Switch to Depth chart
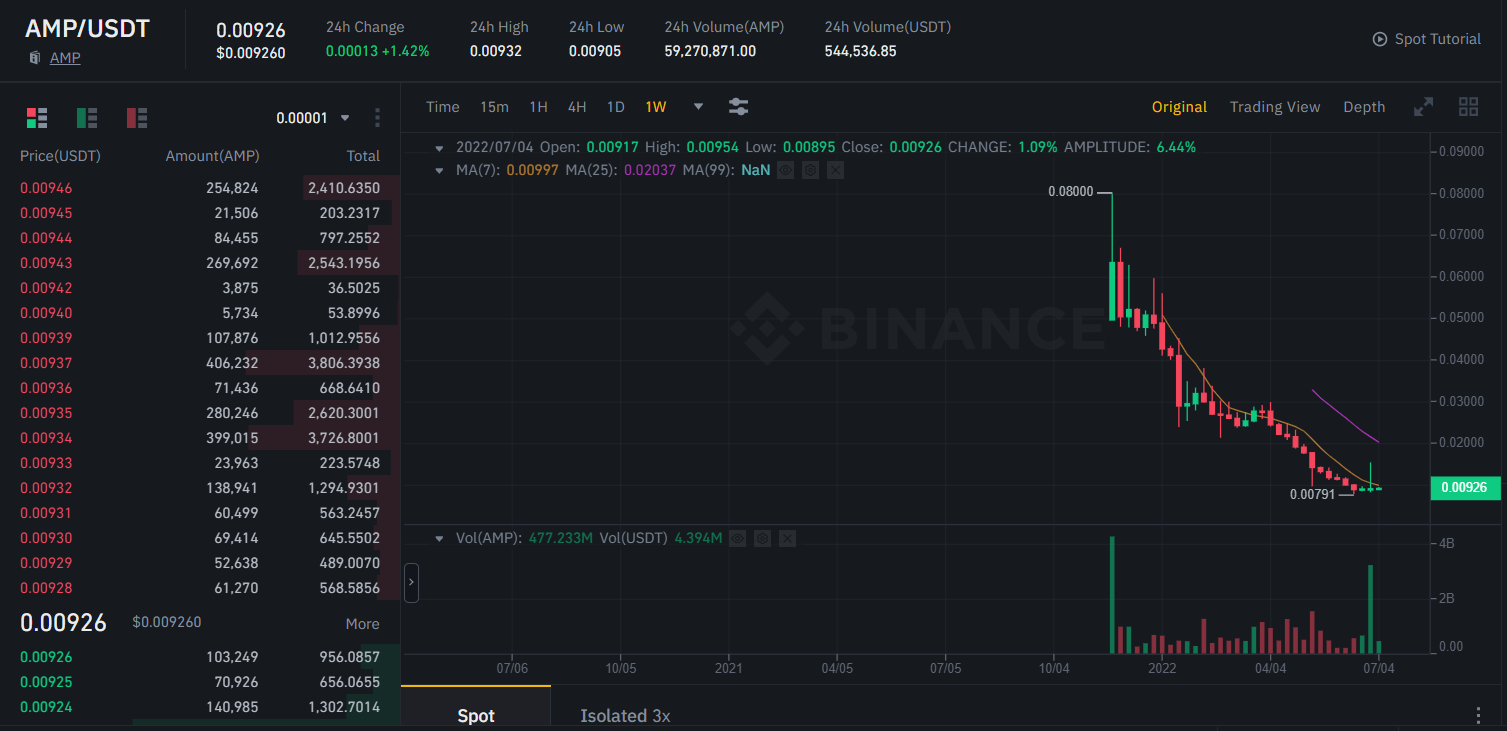The image size is (1507, 731). pyautogui.click(x=1364, y=107)
